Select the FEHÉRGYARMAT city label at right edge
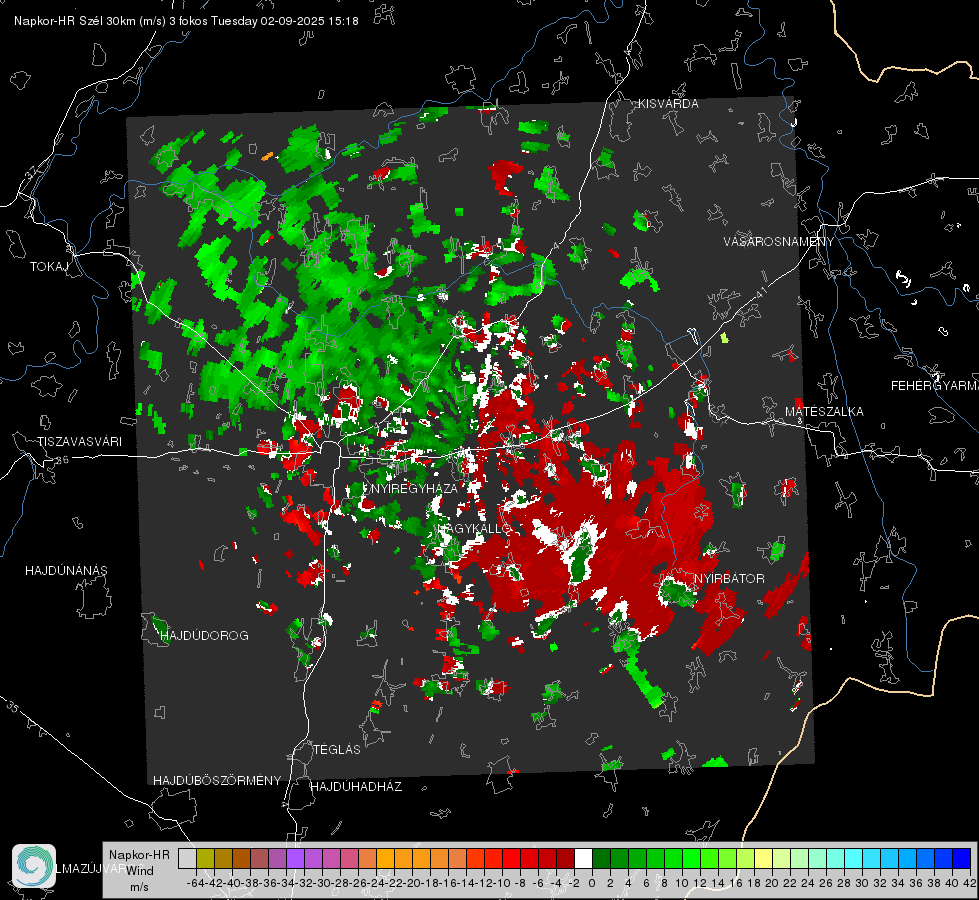979x900 pixels. pyautogui.click(x=934, y=386)
